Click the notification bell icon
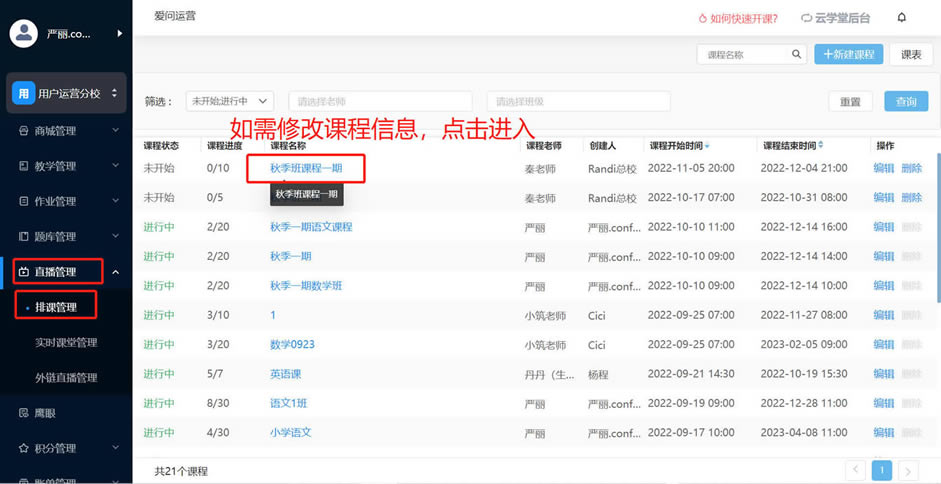The height and width of the screenshot is (484, 941). click(902, 18)
